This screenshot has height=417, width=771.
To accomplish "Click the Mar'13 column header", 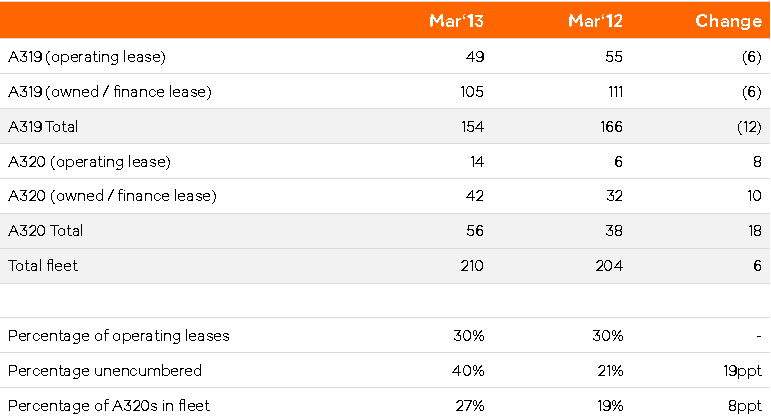I will point(456,21).
